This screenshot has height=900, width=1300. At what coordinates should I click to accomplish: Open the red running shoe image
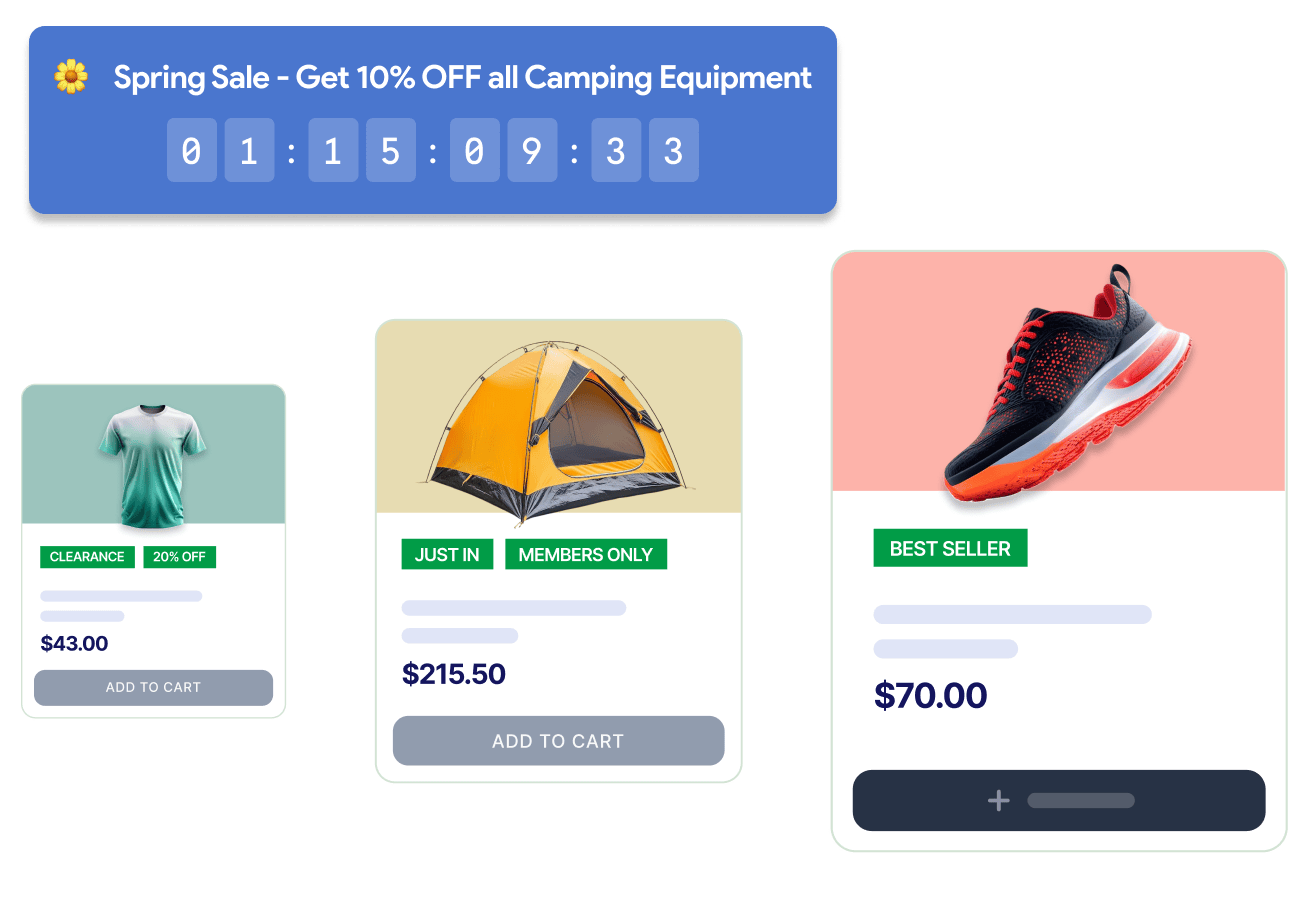click(1059, 372)
